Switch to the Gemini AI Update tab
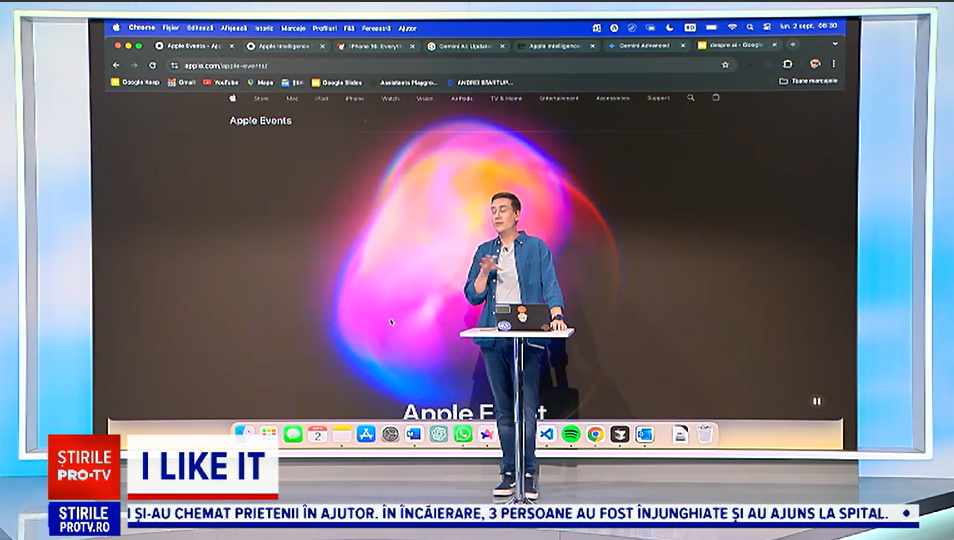 click(x=465, y=46)
